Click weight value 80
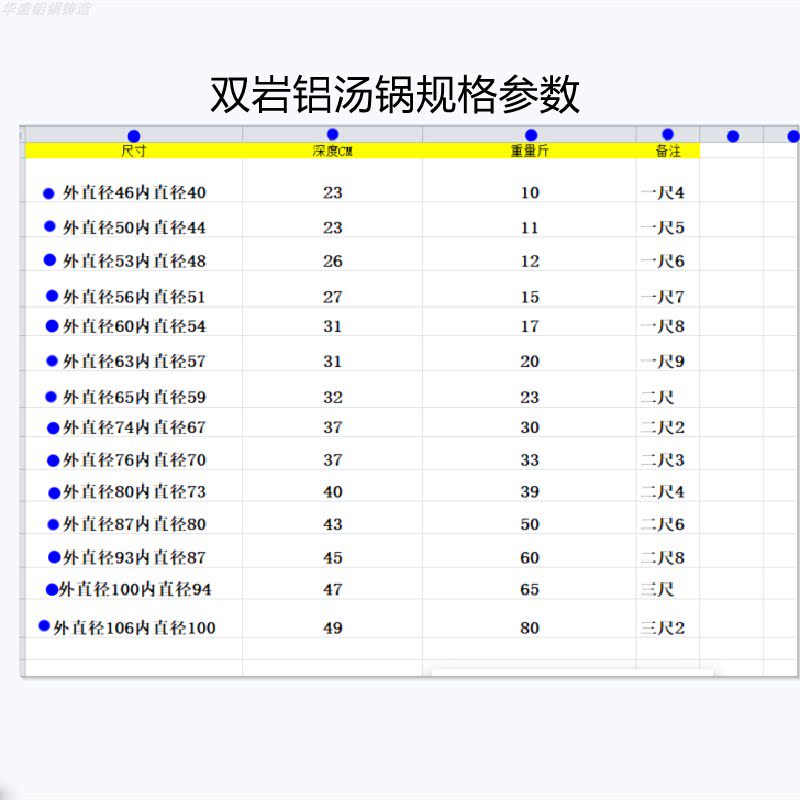The image size is (800, 800). click(x=530, y=628)
